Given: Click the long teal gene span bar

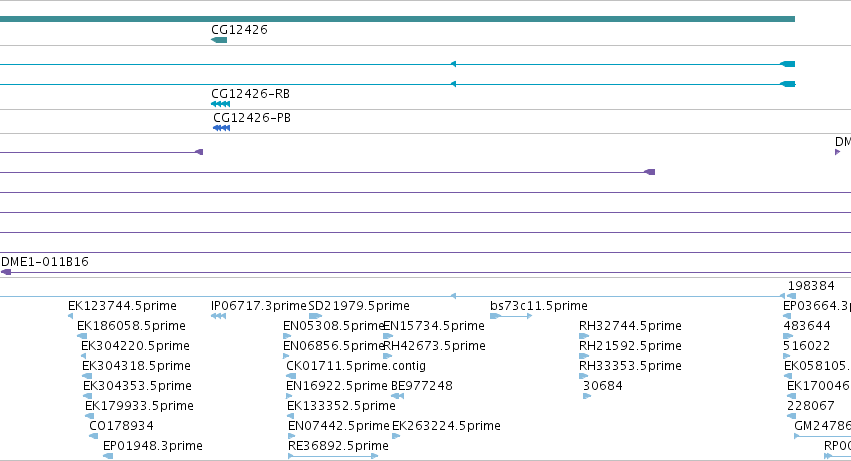Looking at the screenshot, I should click(x=397, y=19).
